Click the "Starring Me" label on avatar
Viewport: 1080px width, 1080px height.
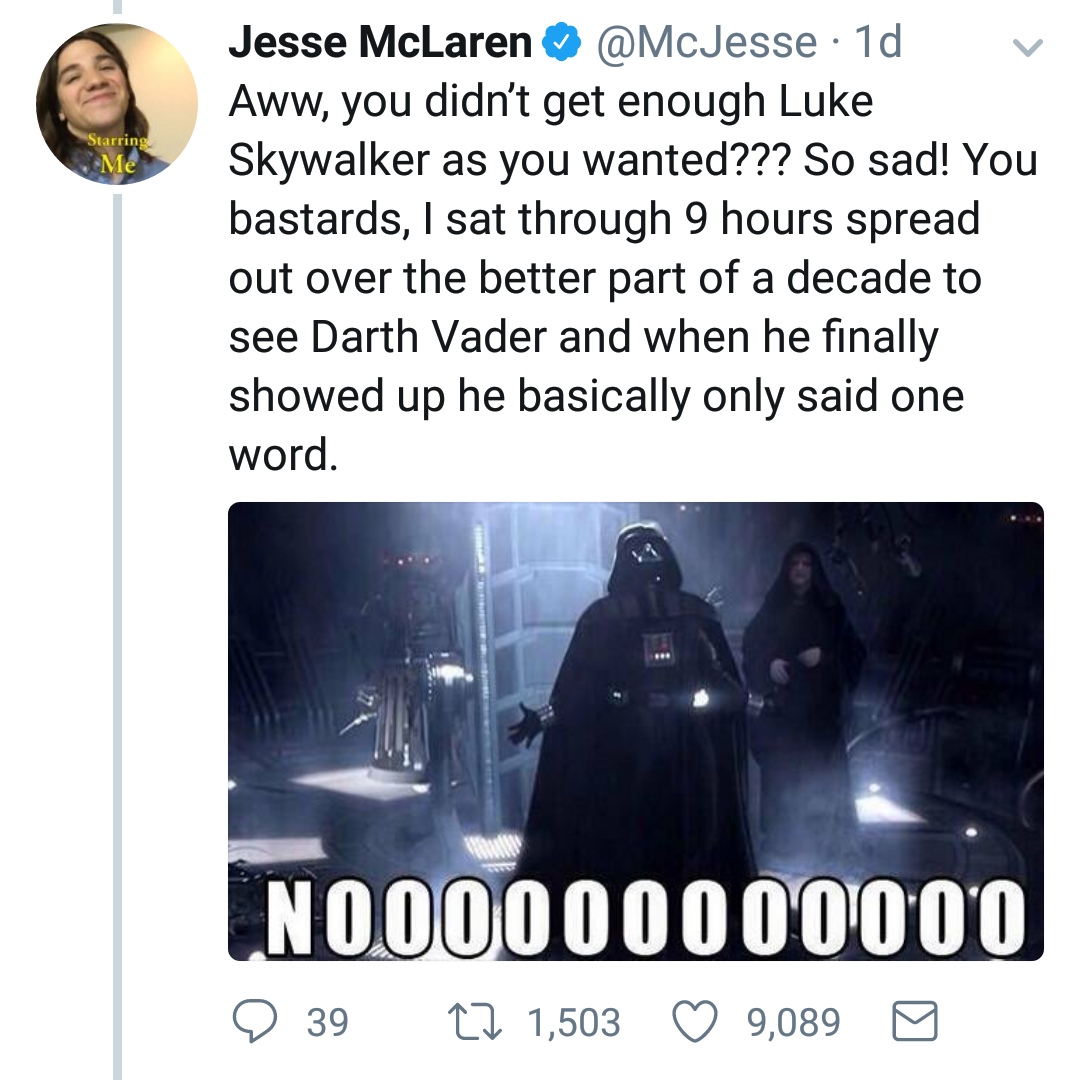(118, 155)
